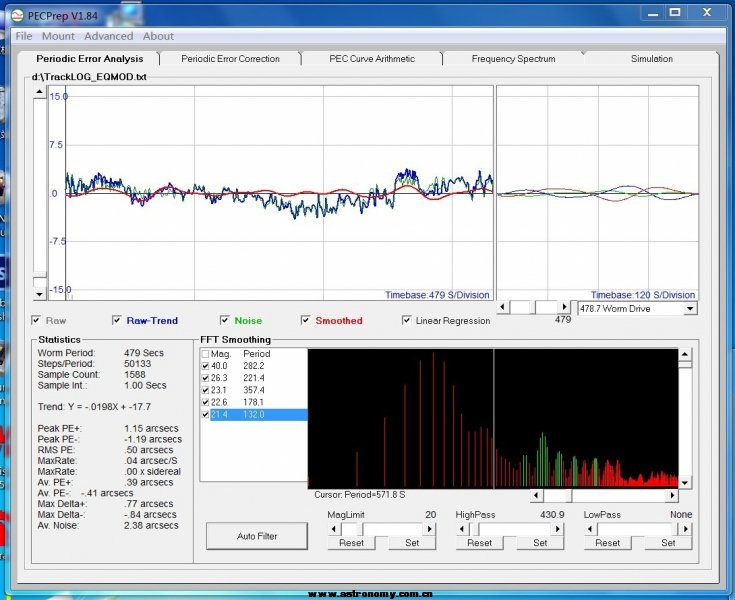
Task: Switch to the PEC Curve Arithmetic tab
Action: 372,59
